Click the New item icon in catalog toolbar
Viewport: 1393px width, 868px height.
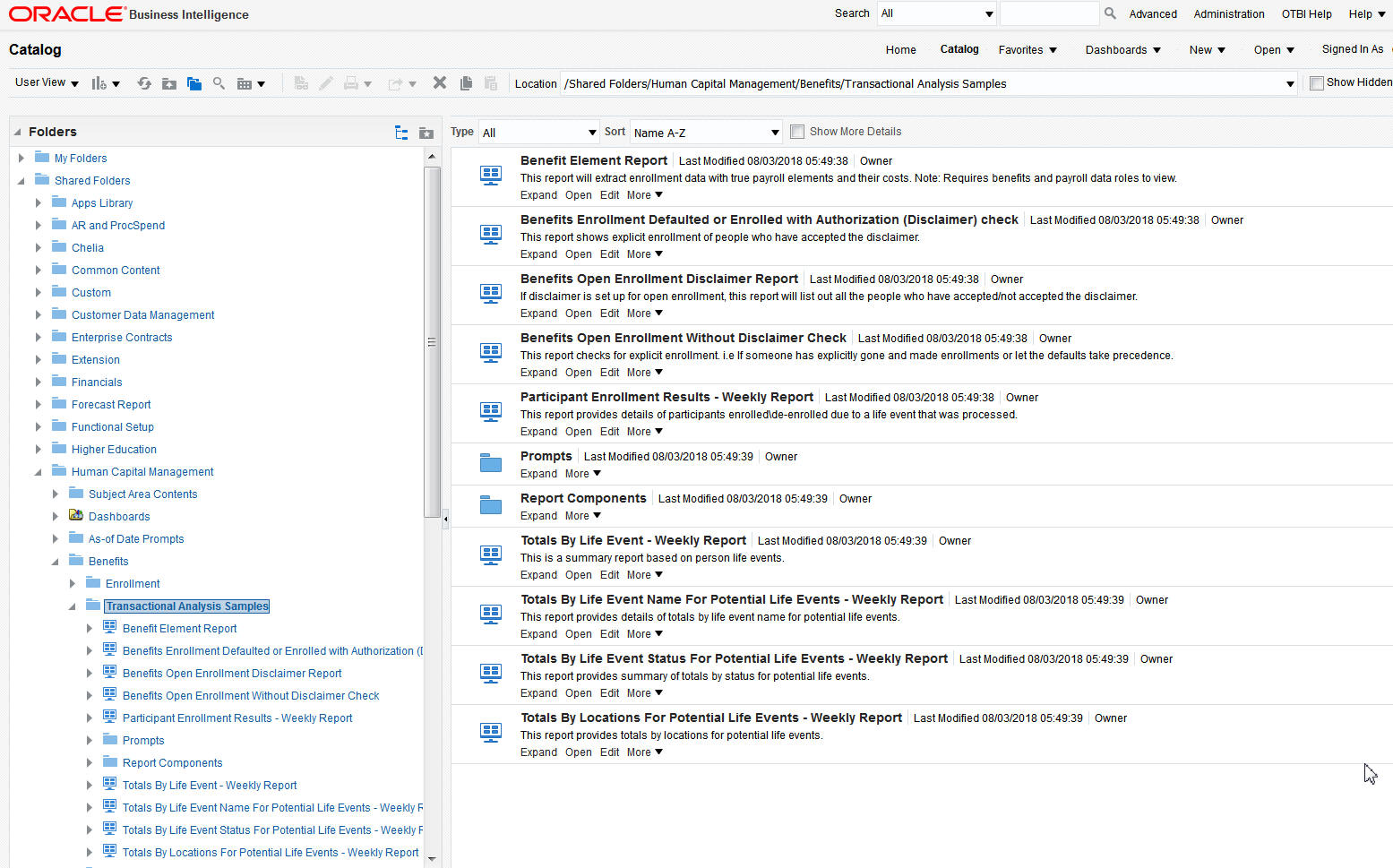tap(104, 83)
